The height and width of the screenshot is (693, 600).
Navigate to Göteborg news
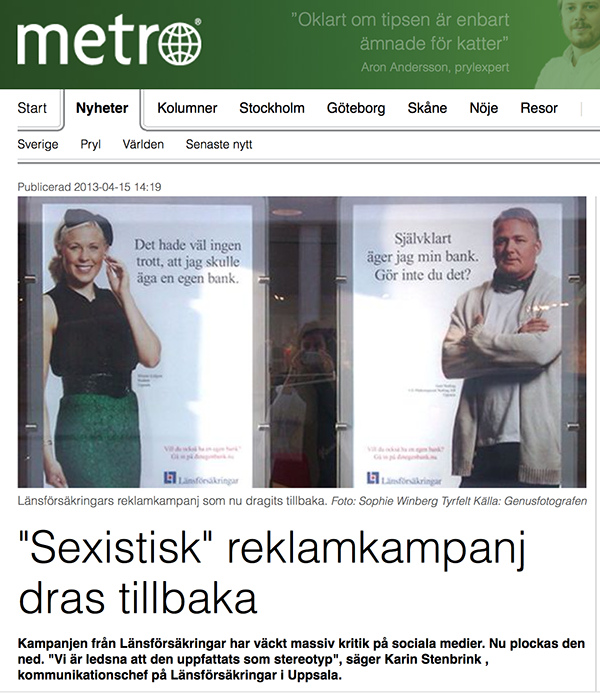click(356, 108)
